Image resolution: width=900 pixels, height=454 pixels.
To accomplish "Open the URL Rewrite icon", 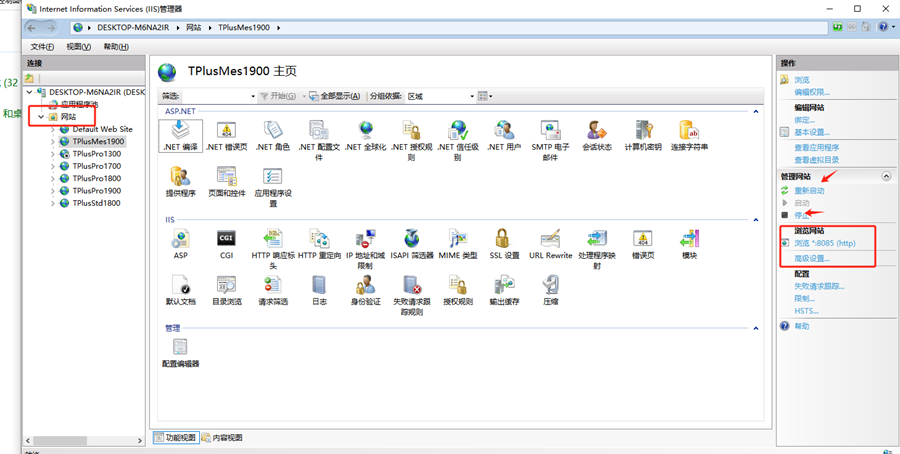I will pyautogui.click(x=550, y=243).
